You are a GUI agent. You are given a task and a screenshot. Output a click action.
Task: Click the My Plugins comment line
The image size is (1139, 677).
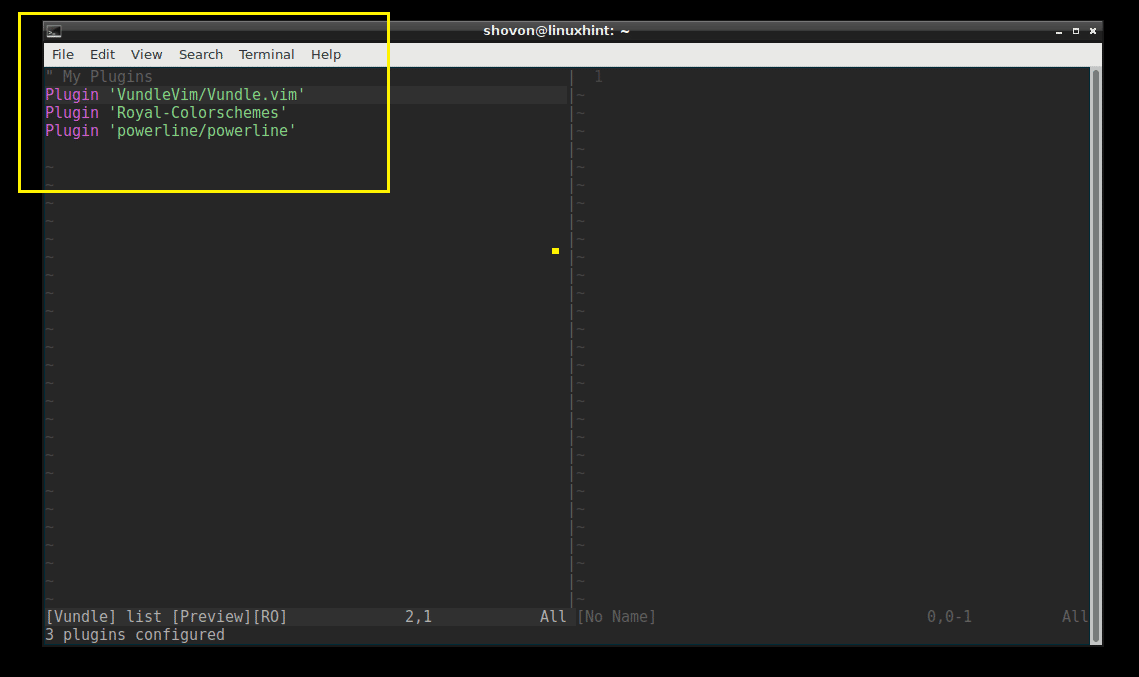(100, 76)
